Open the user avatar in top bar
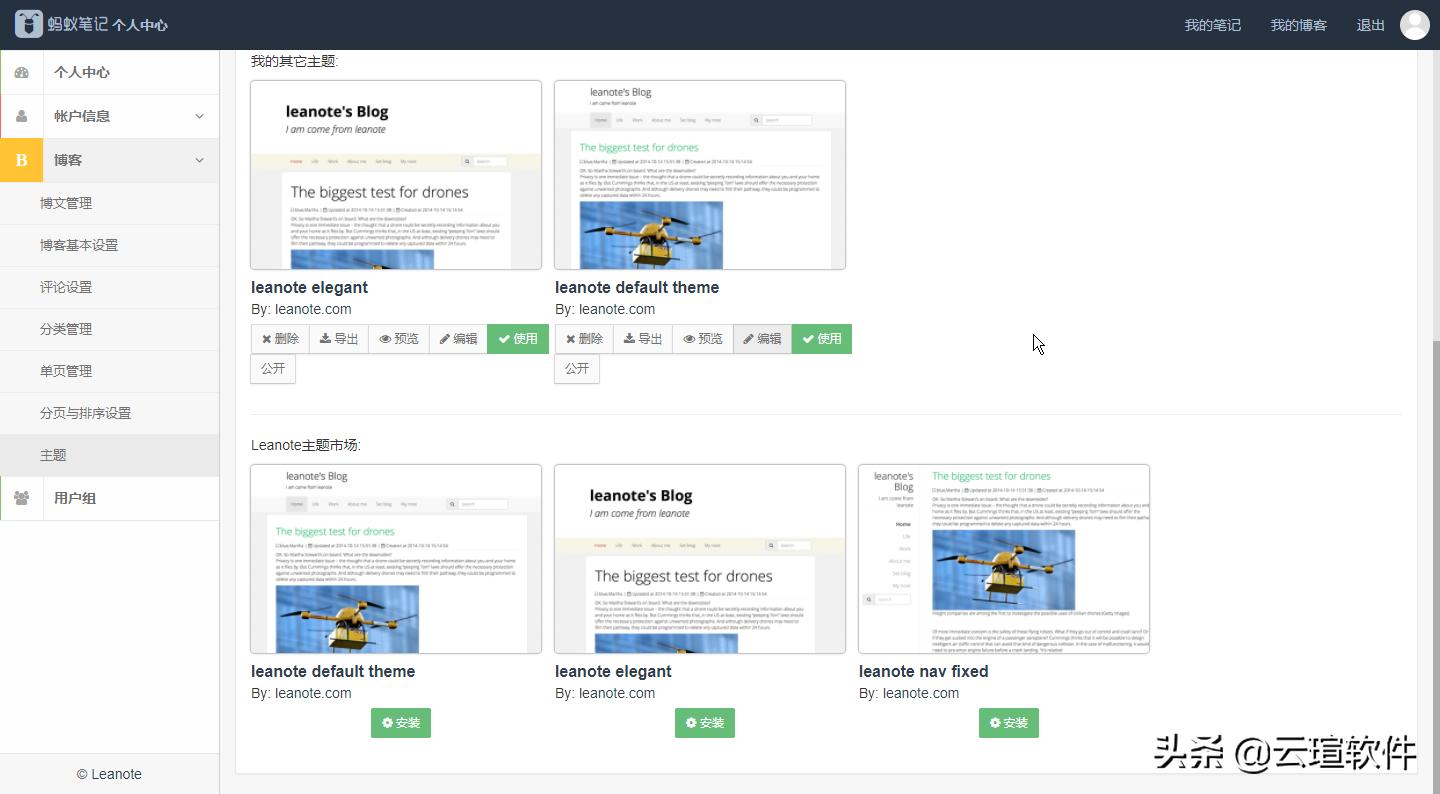Viewport: 1440px width, 794px height. (1414, 25)
